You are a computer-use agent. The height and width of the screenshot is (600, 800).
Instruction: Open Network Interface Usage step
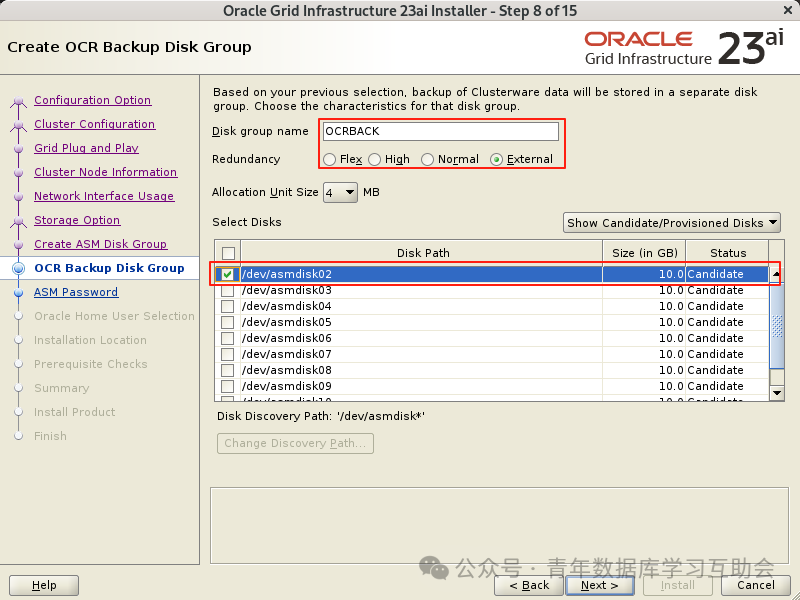pos(104,196)
